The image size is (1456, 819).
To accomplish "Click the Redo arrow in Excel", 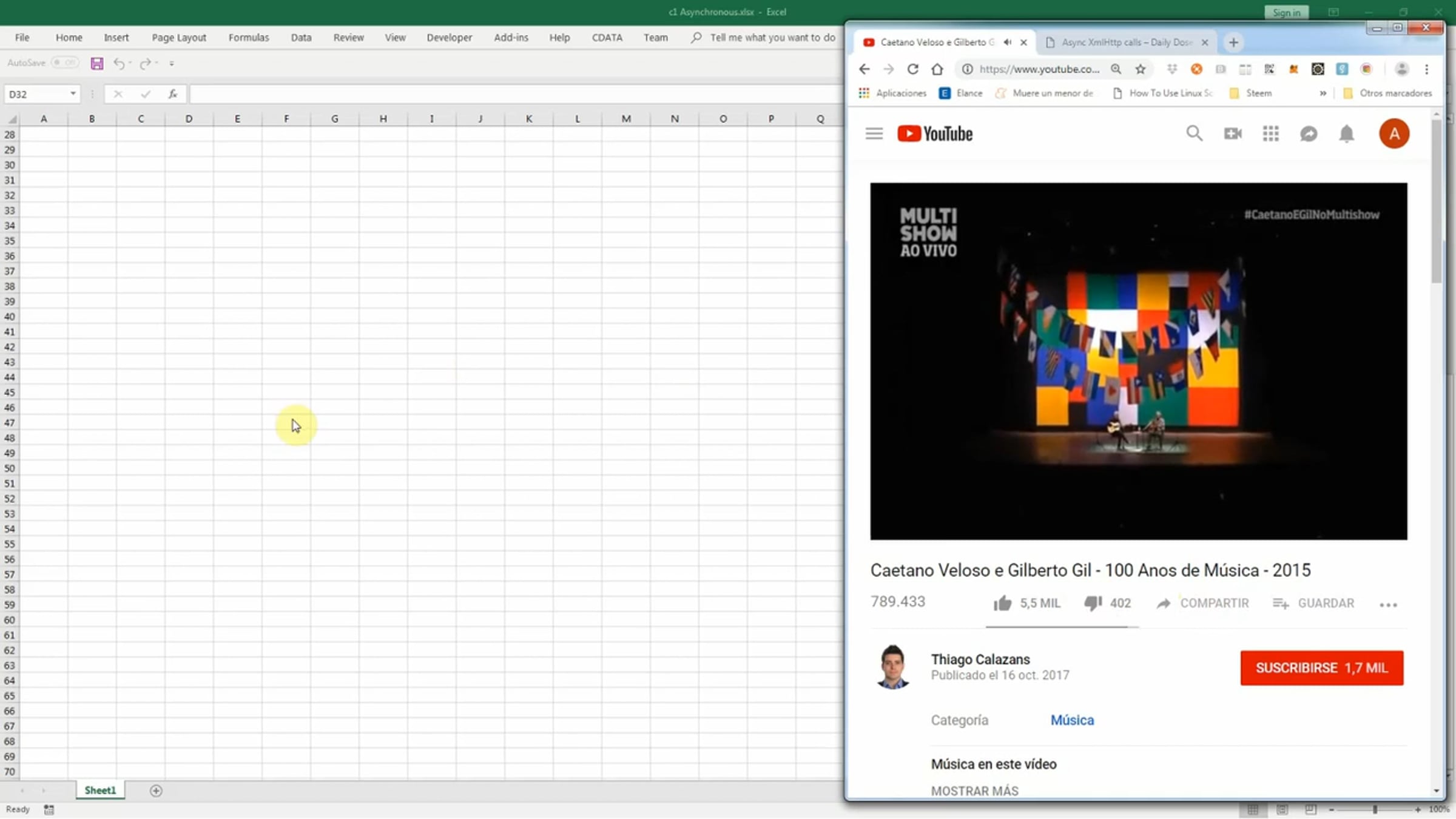I will [x=145, y=63].
